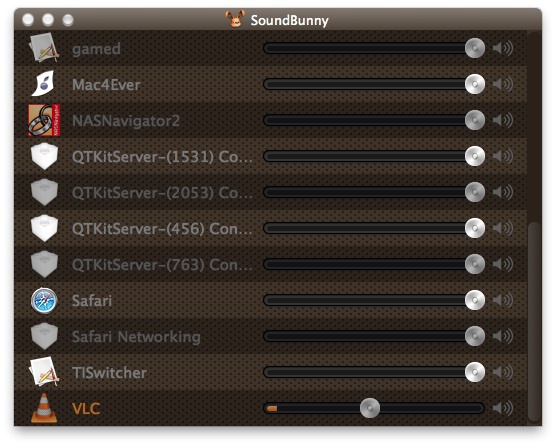The image size is (556, 446).
Task: Close the SoundBunny window
Action: coord(28,19)
